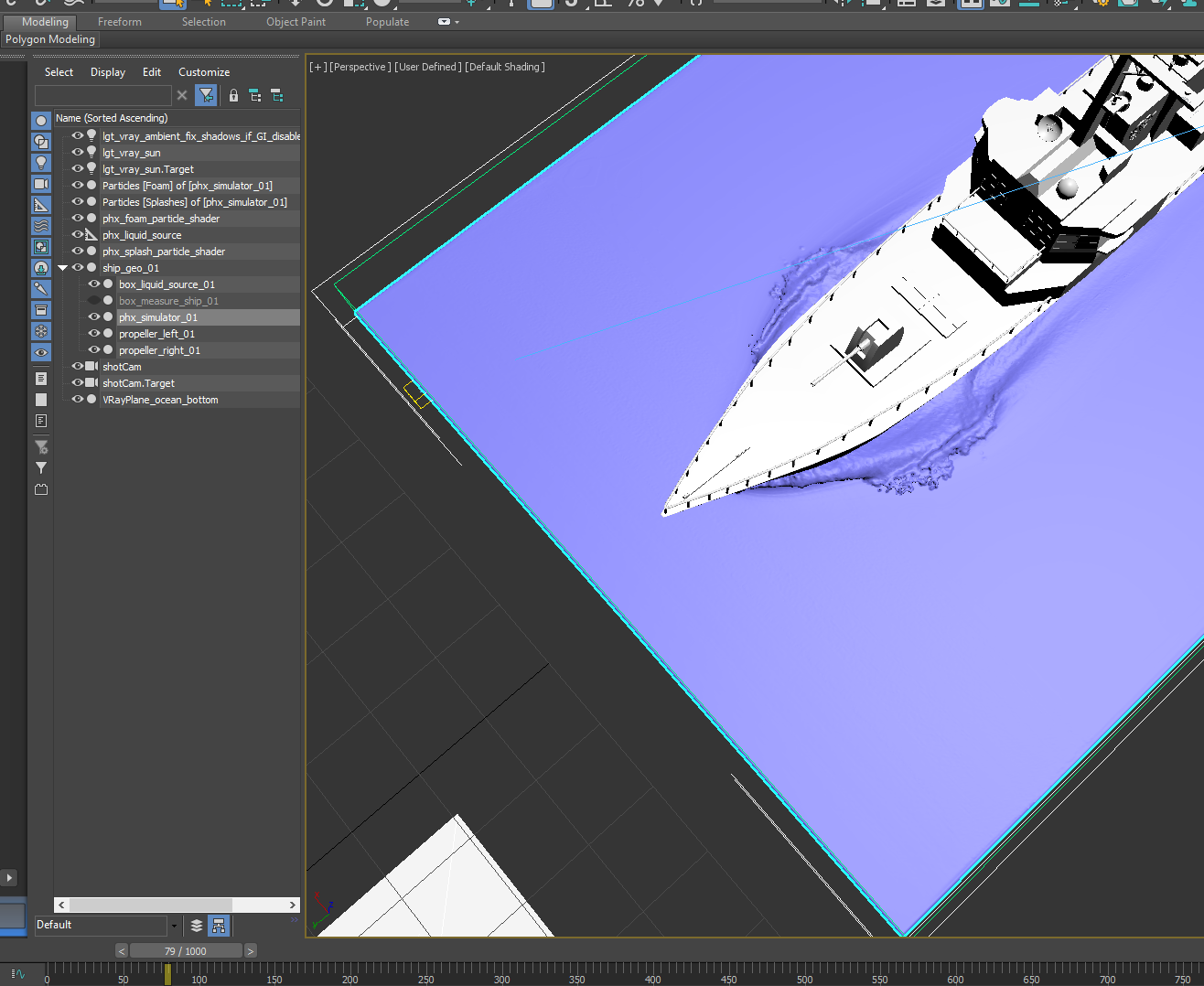
Task: Click the Display None blank page icon
Action: (x=41, y=400)
